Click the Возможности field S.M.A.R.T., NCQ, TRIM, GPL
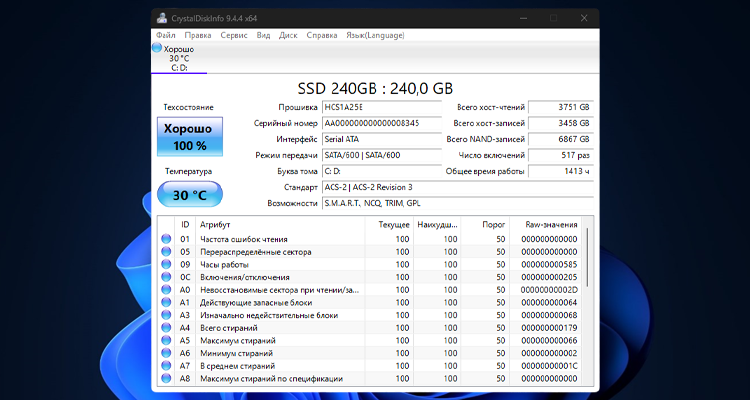The image size is (750, 400). coord(458,203)
